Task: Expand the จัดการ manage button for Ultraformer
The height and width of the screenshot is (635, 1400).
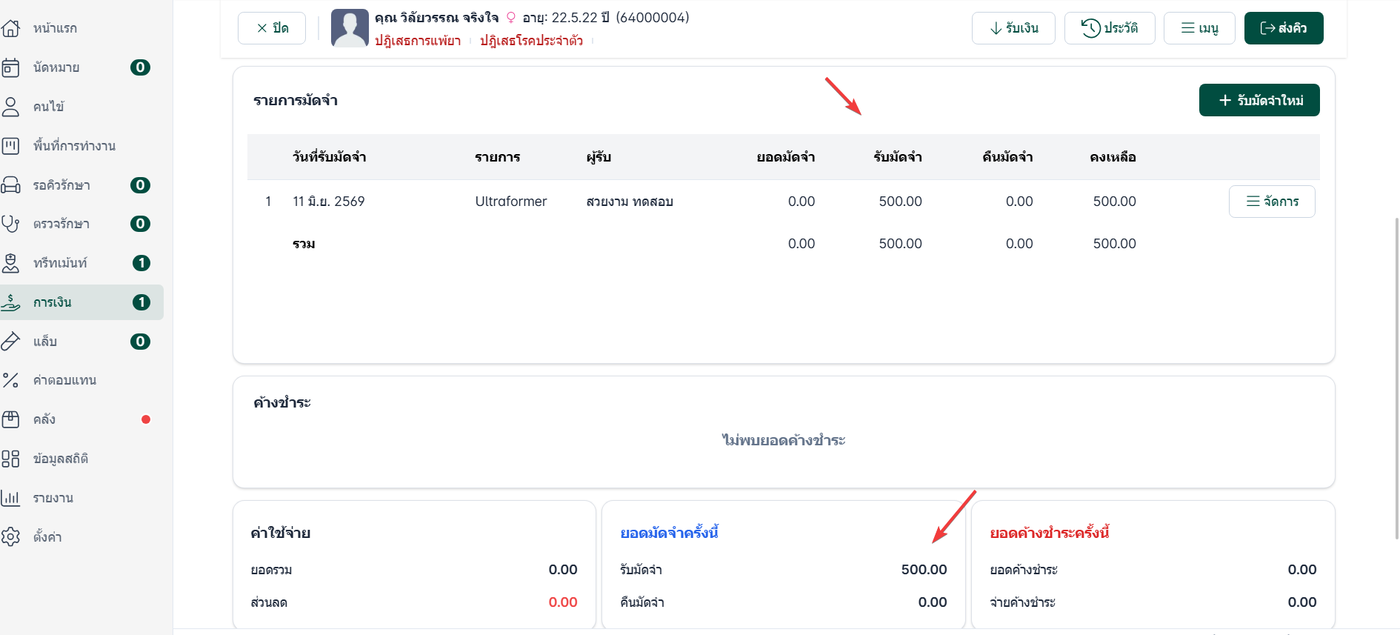Action: pyautogui.click(x=1272, y=201)
